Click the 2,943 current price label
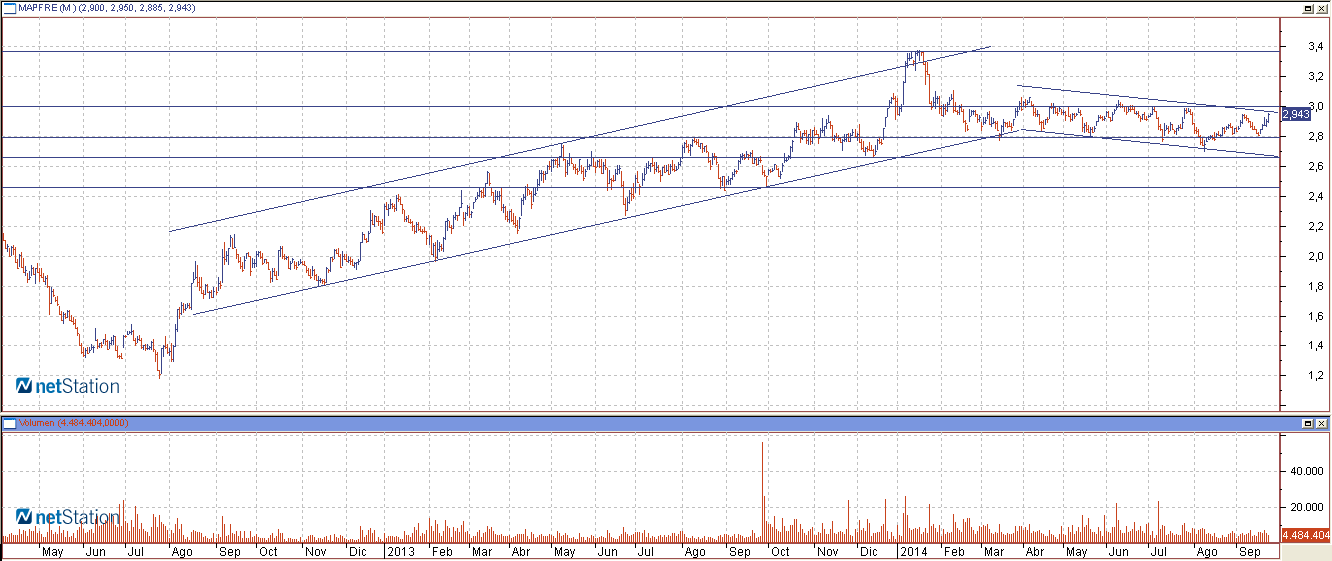The width and height of the screenshot is (1332, 561). click(x=1295, y=114)
